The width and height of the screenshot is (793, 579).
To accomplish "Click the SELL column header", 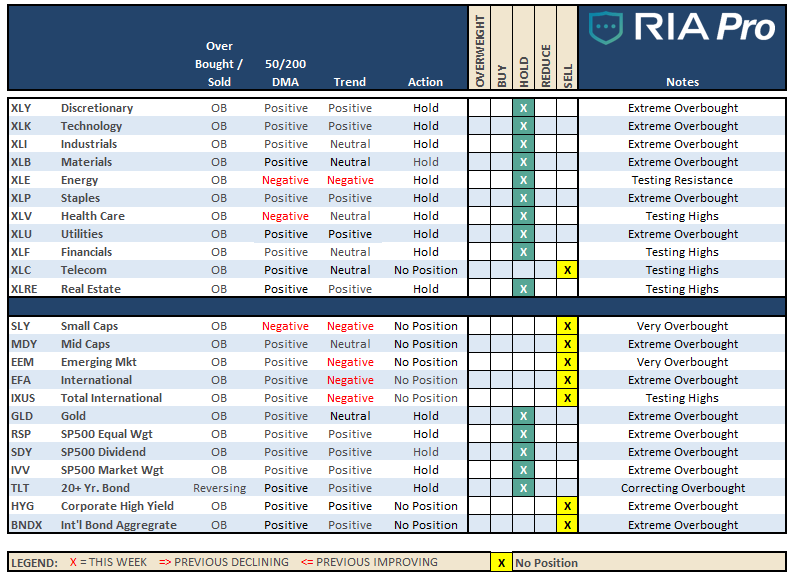I will pyautogui.click(x=567, y=49).
